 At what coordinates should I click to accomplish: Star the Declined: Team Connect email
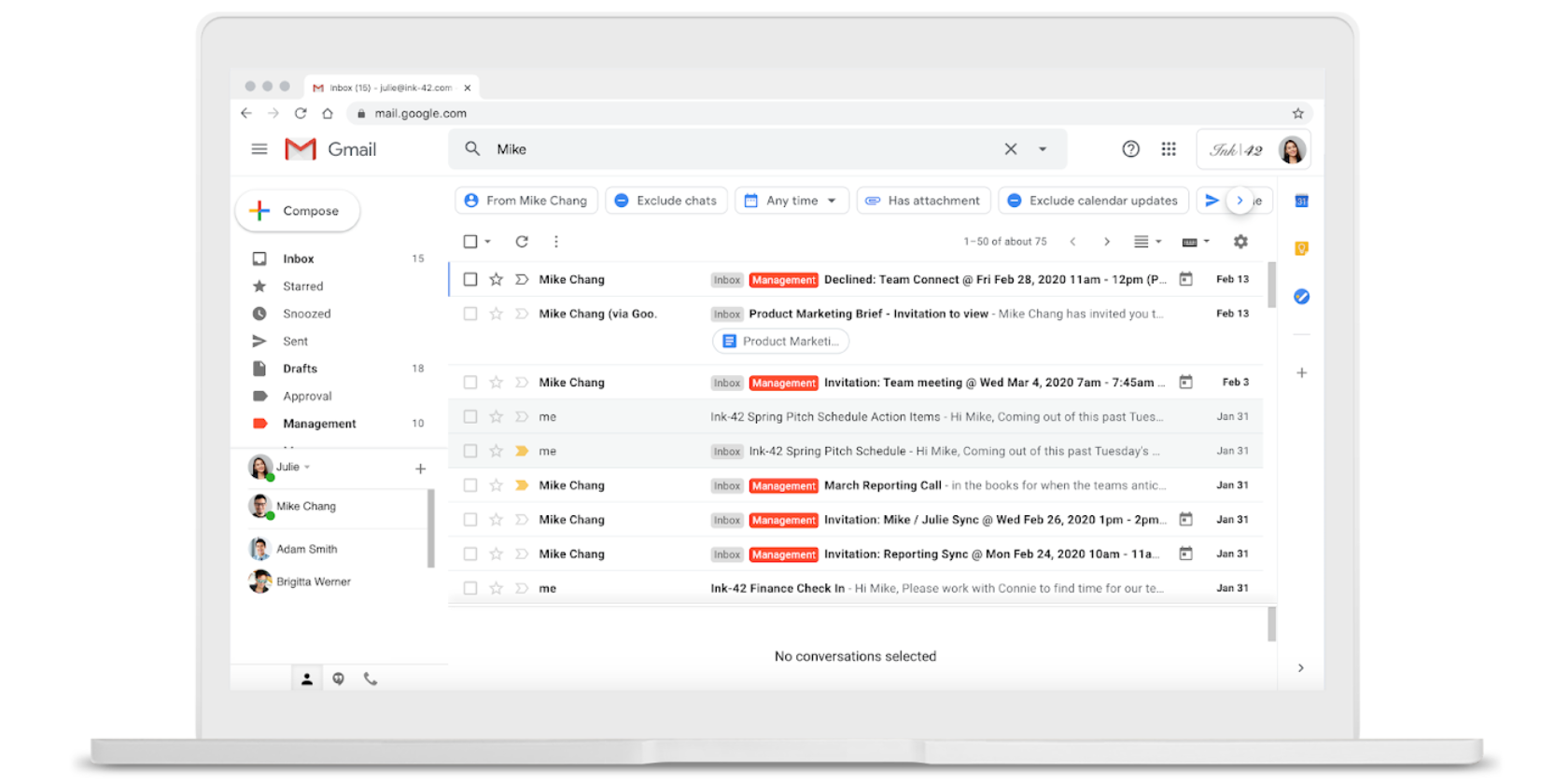click(497, 279)
